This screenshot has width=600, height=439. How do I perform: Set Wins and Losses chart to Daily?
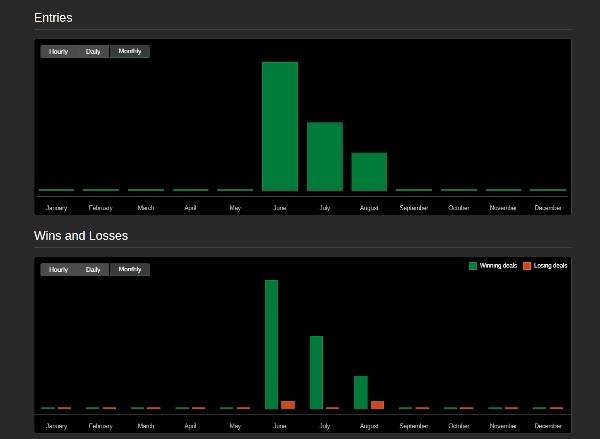click(x=93, y=269)
